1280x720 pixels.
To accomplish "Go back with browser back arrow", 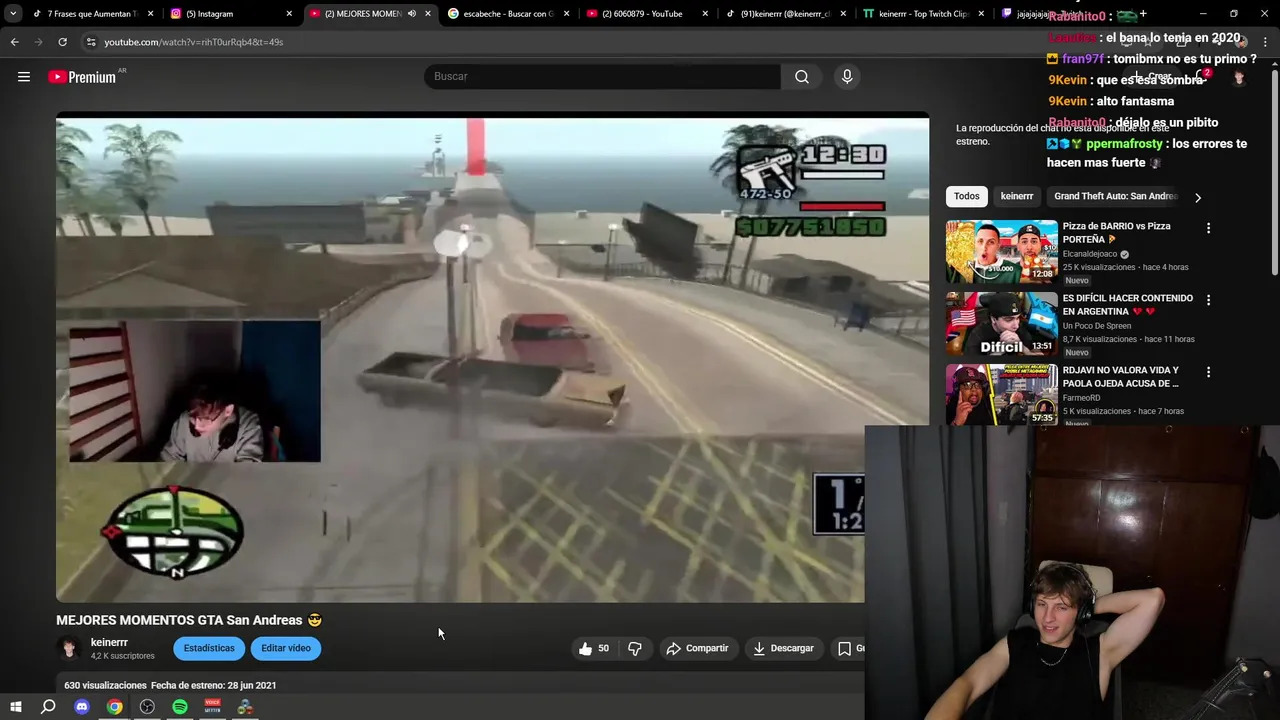I will 15,42.
